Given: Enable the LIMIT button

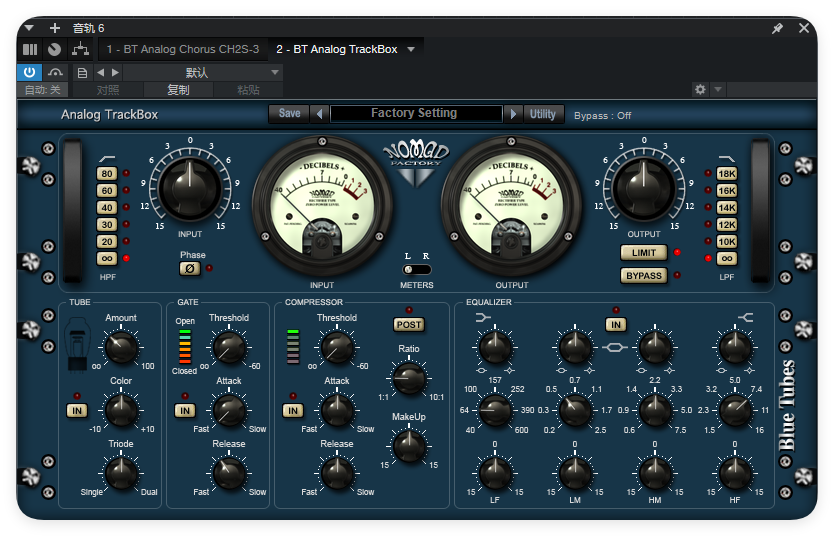Looking at the screenshot, I should (644, 253).
